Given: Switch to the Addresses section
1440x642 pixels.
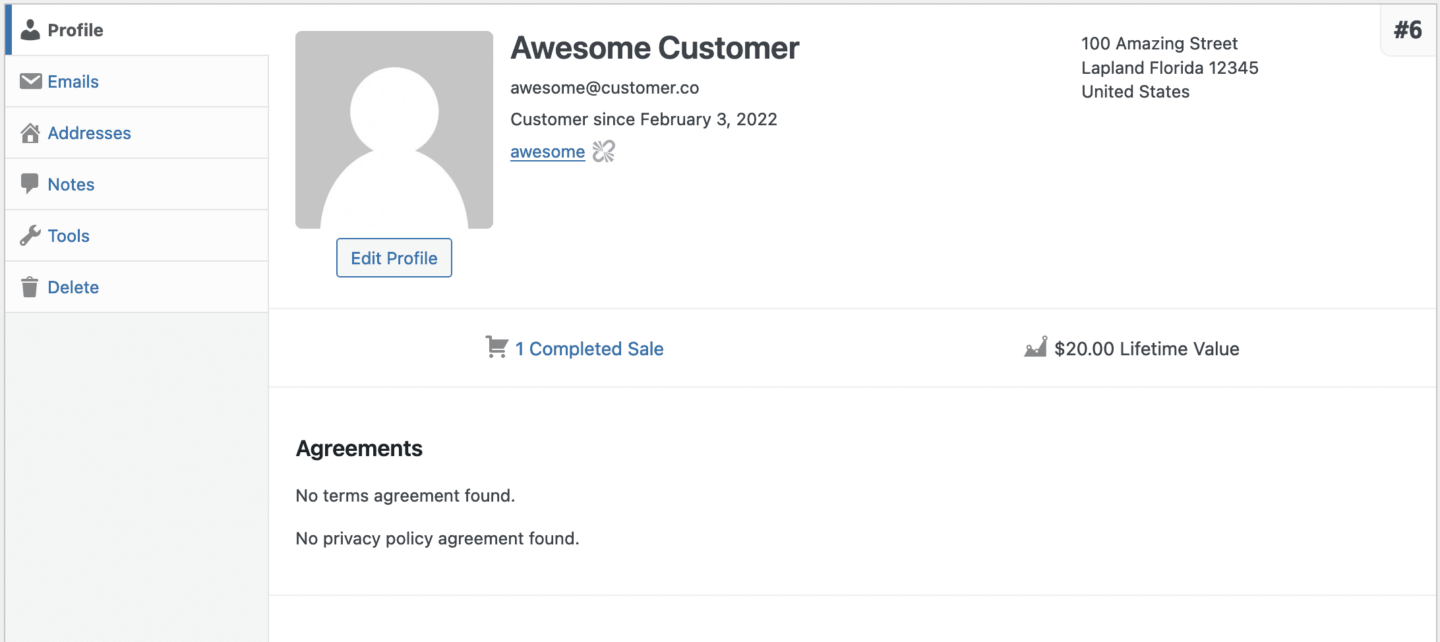Looking at the screenshot, I should 89,132.
